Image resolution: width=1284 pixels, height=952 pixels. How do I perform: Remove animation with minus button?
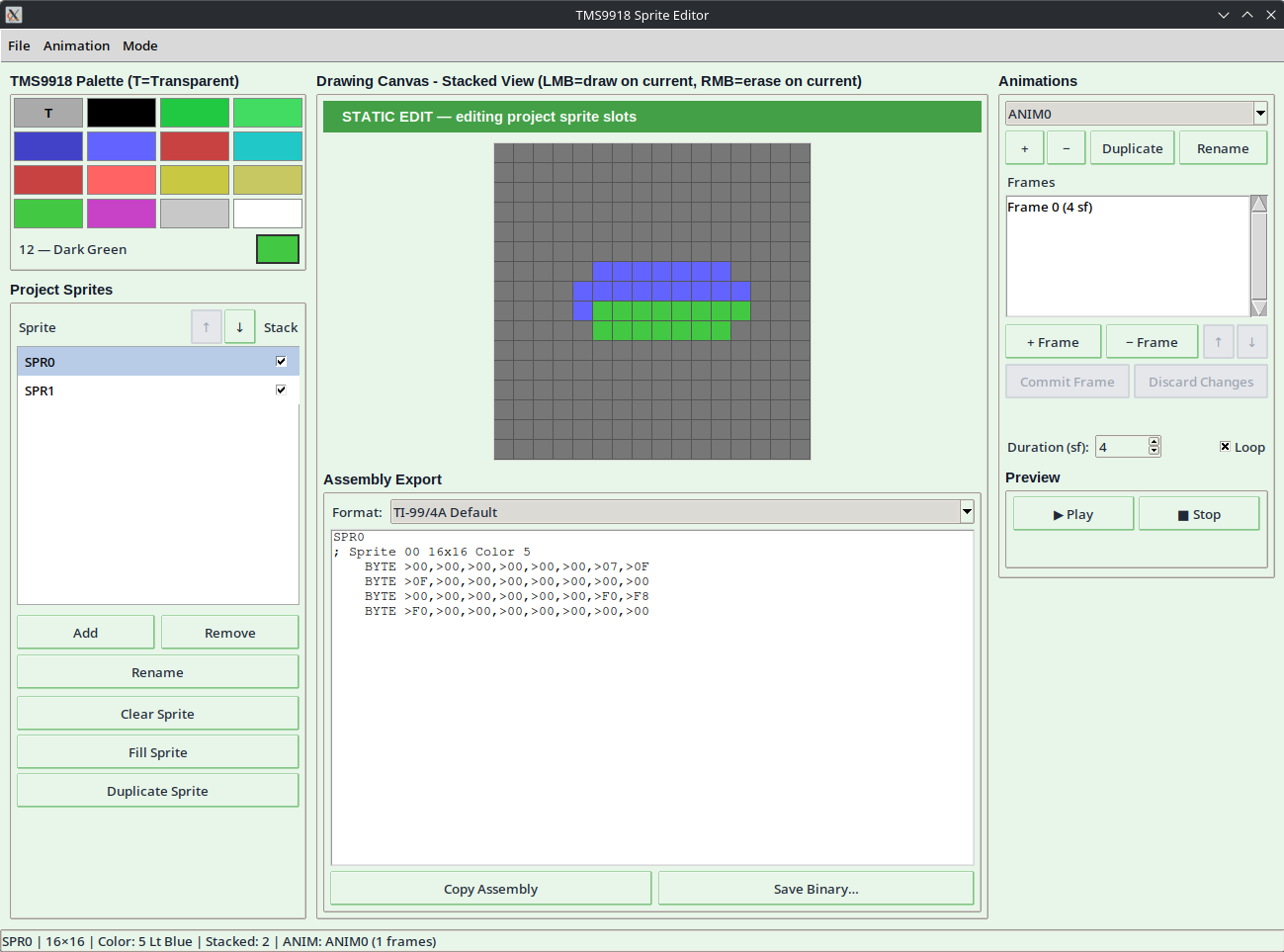tap(1066, 148)
